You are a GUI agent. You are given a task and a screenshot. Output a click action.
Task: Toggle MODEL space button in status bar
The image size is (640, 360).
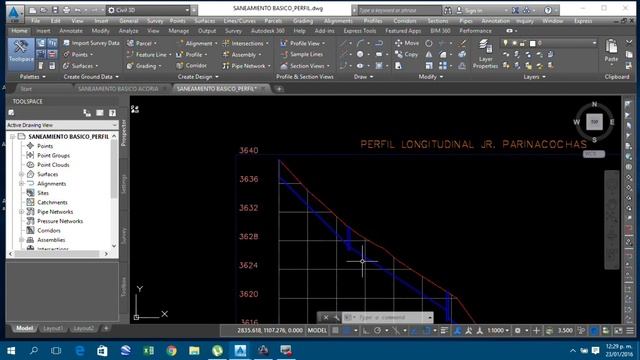[317, 331]
